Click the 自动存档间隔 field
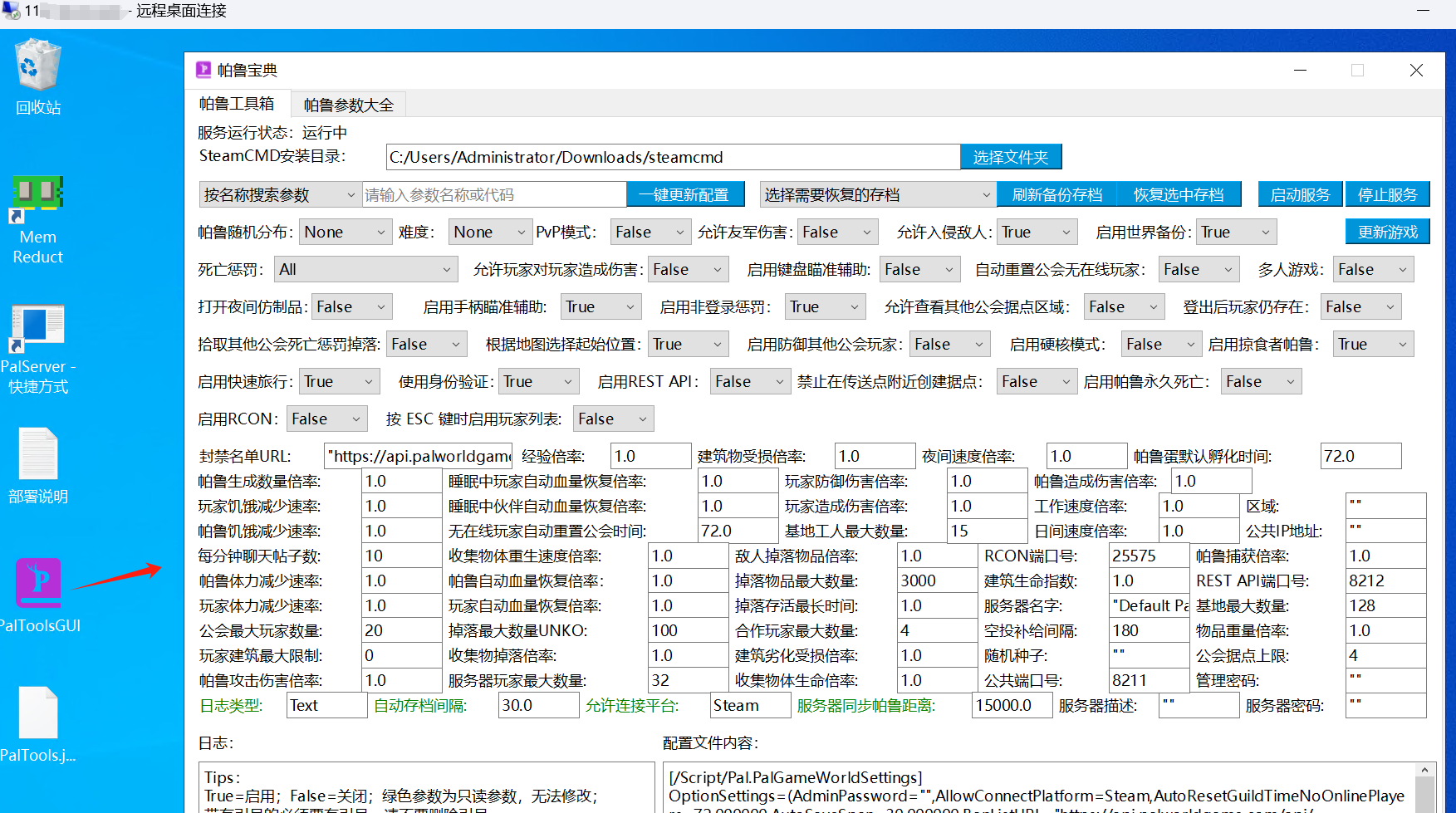The height and width of the screenshot is (813, 1456). (x=538, y=705)
